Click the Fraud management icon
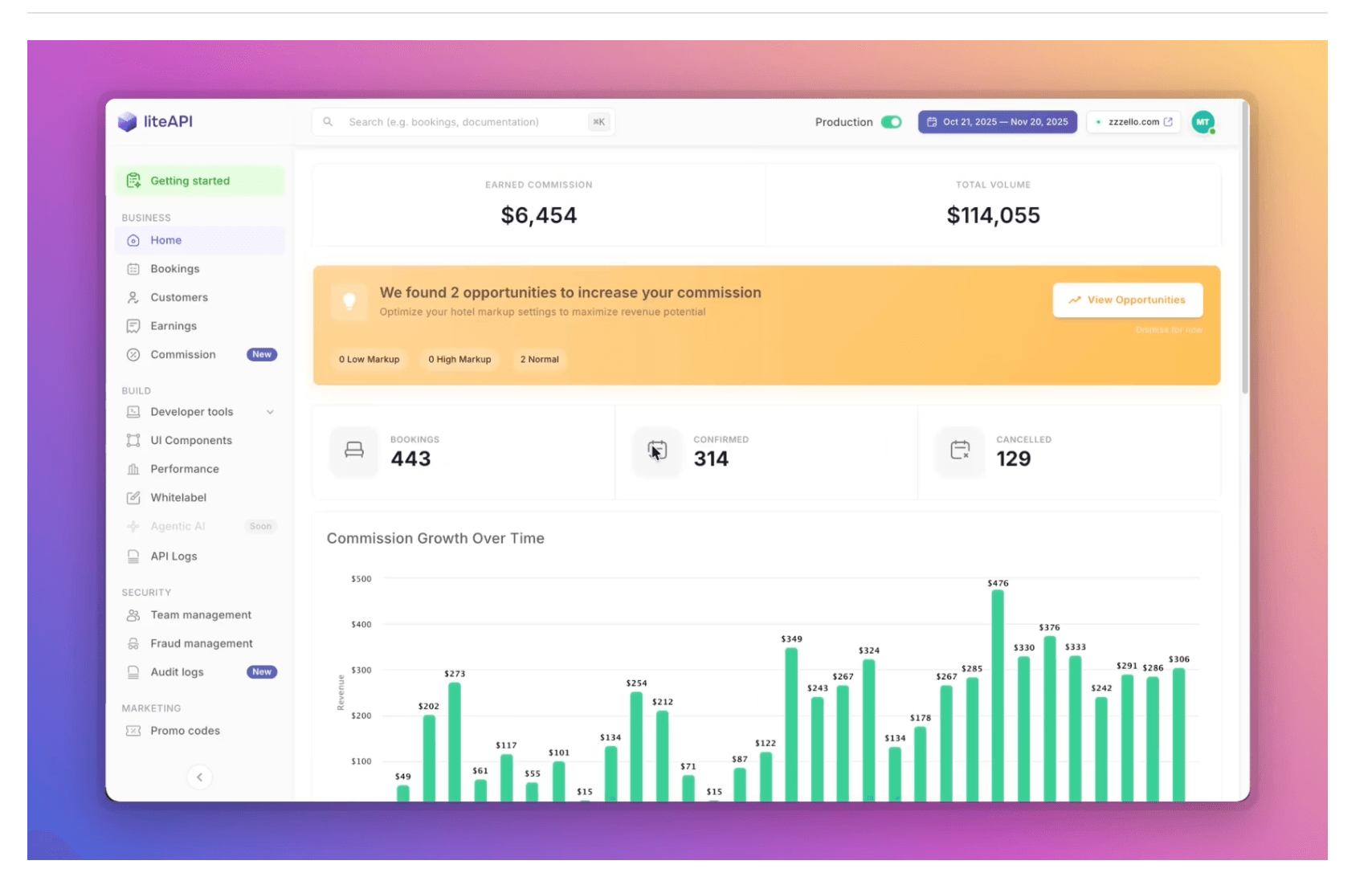 point(133,644)
